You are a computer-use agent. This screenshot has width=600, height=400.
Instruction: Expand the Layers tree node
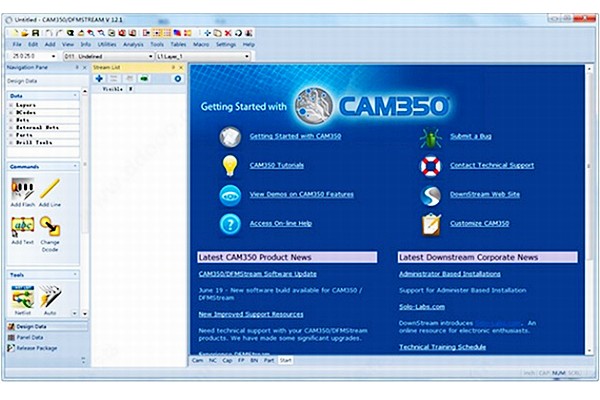(11, 105)
